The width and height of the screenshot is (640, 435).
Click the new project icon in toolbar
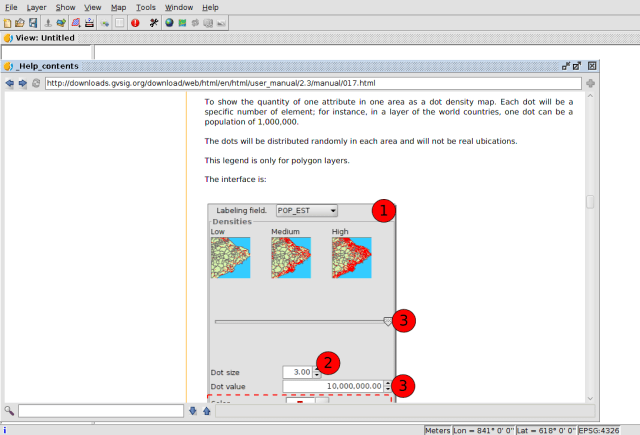8,22
